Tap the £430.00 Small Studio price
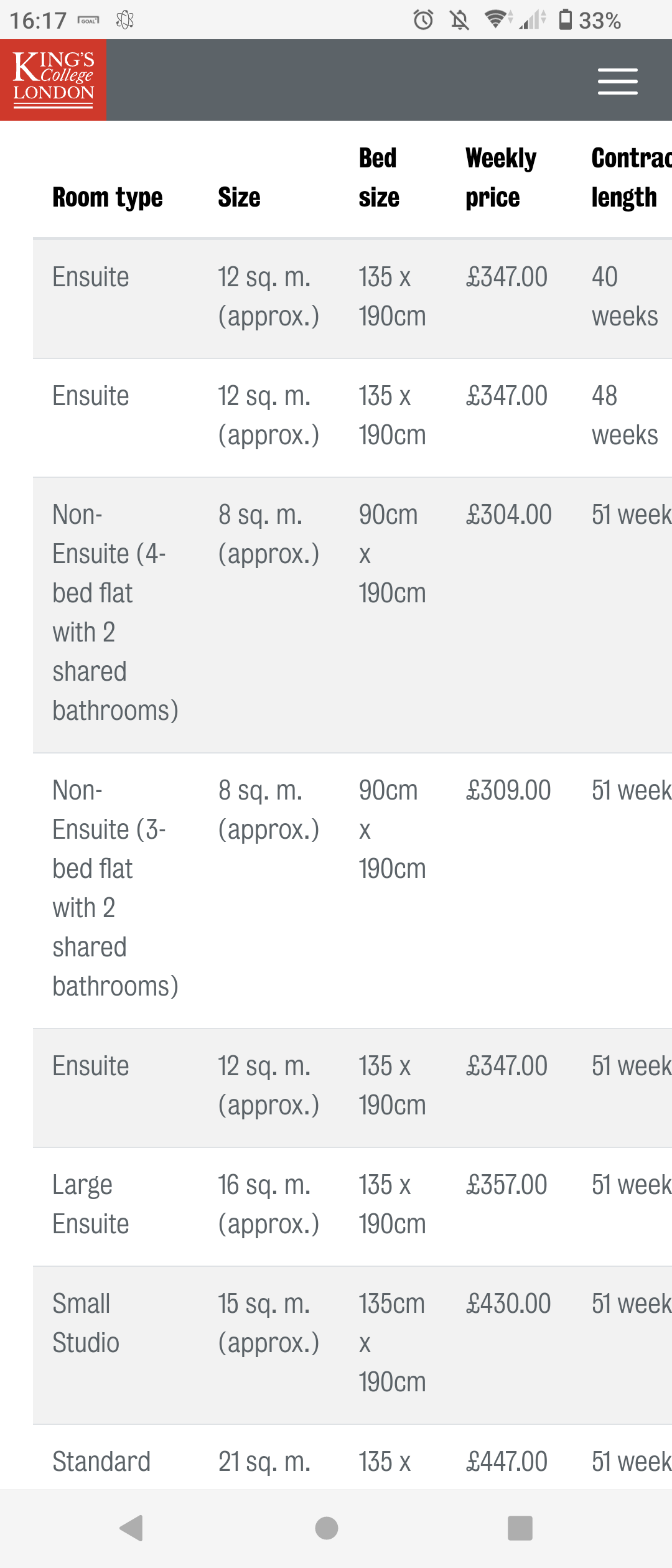This screenshot has width=672, height=1568. 508,1304
